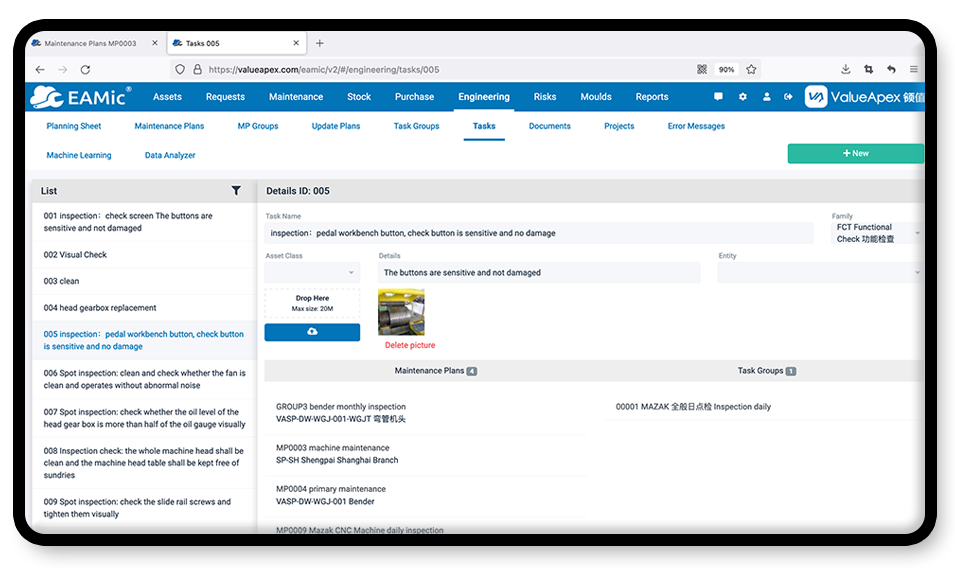Close the Tasks 005 tab
This screenshot has width=955, height=571.
pos(296,43)
